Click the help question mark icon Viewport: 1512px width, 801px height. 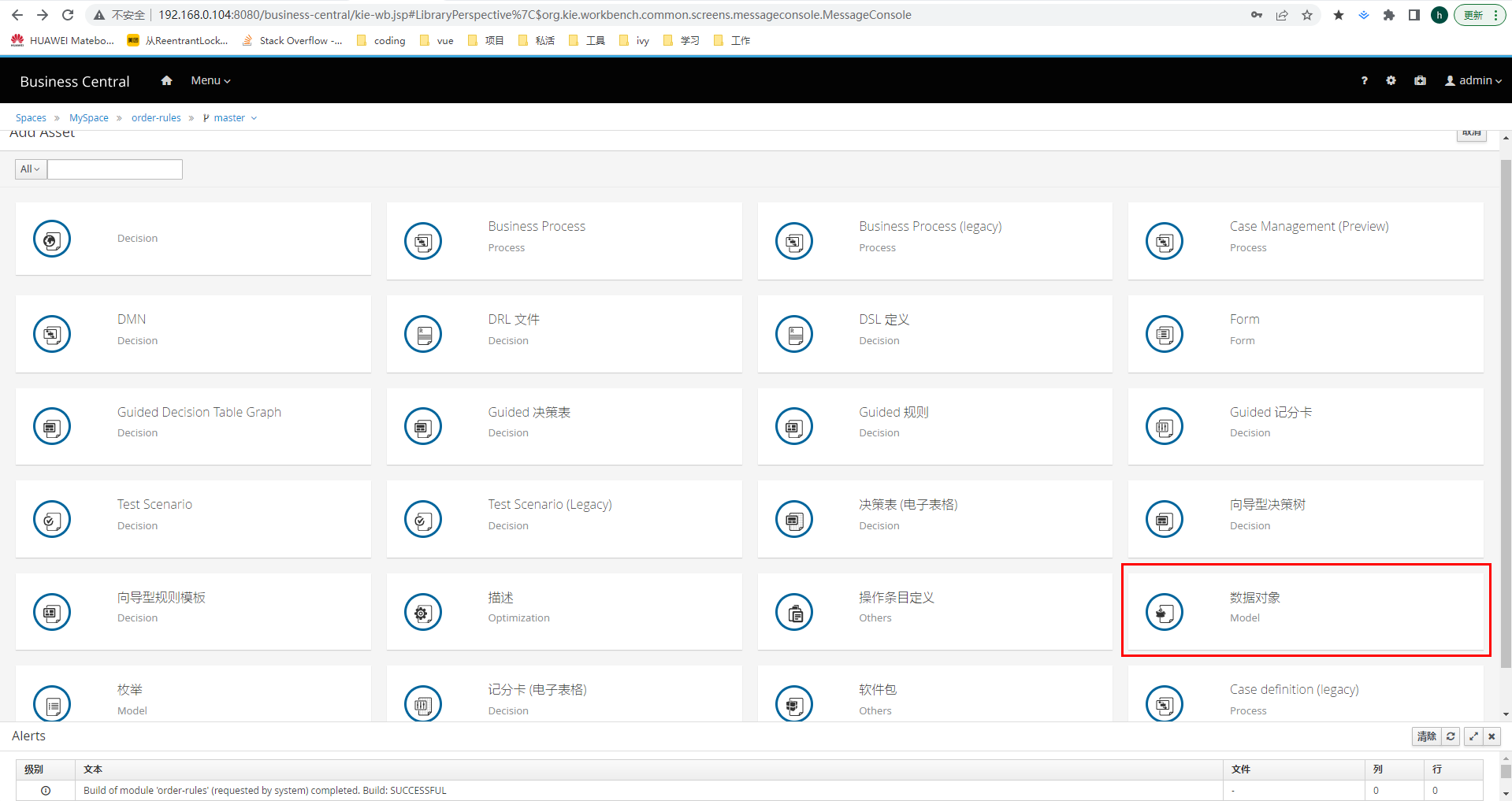point(1364,80)
